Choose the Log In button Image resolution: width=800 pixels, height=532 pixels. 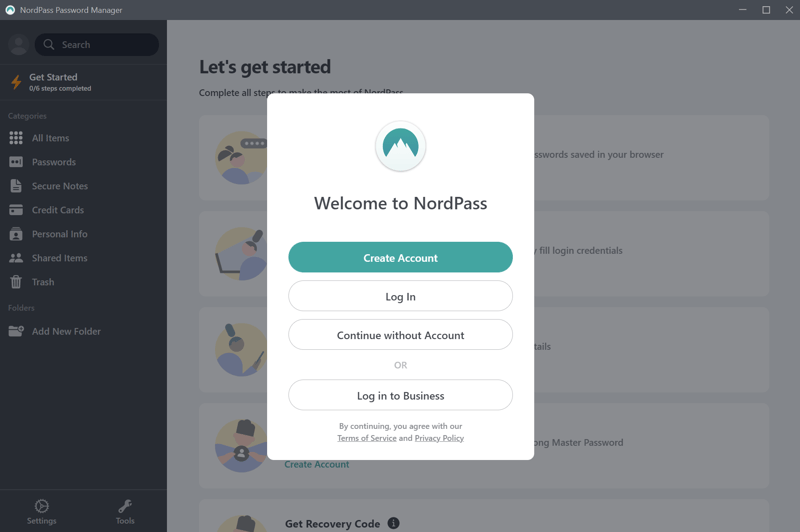click(400, 296)
